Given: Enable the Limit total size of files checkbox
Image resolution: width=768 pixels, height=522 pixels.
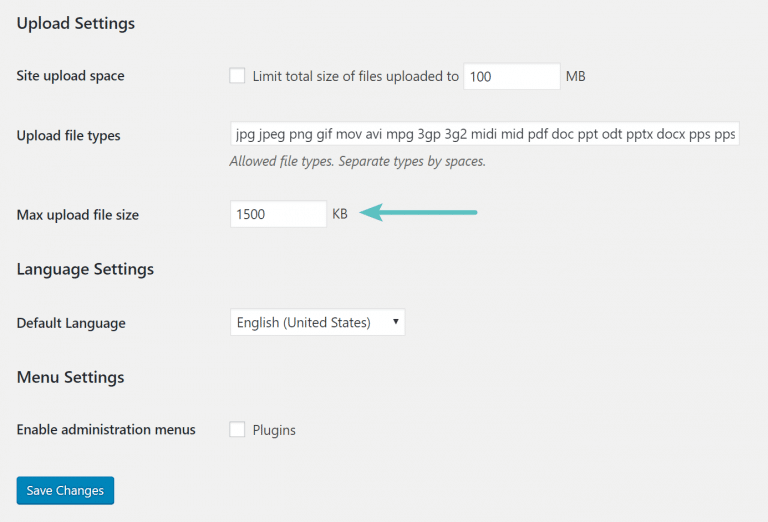Looking at the screenshot, I should [x=237, y=76].
